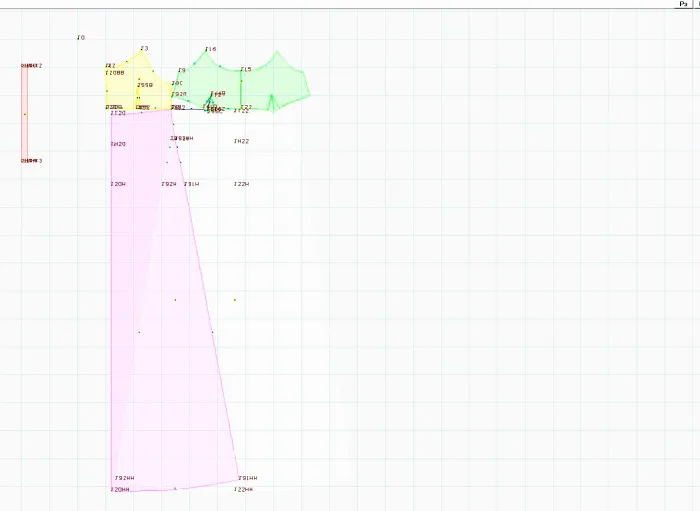Image resolution: width=700 pixels, height=511 pixels.
Task: Select point label T92H on pink piece
Action: [169, 184]
